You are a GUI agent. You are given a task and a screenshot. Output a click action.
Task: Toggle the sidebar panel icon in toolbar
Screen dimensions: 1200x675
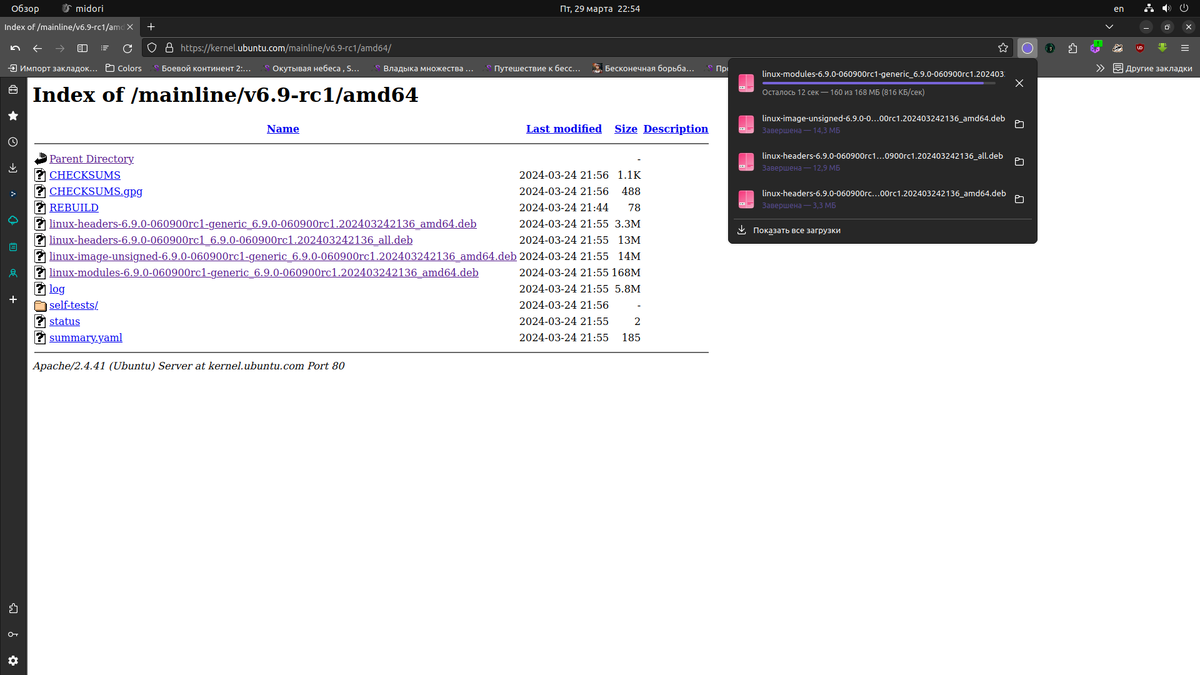82,47
